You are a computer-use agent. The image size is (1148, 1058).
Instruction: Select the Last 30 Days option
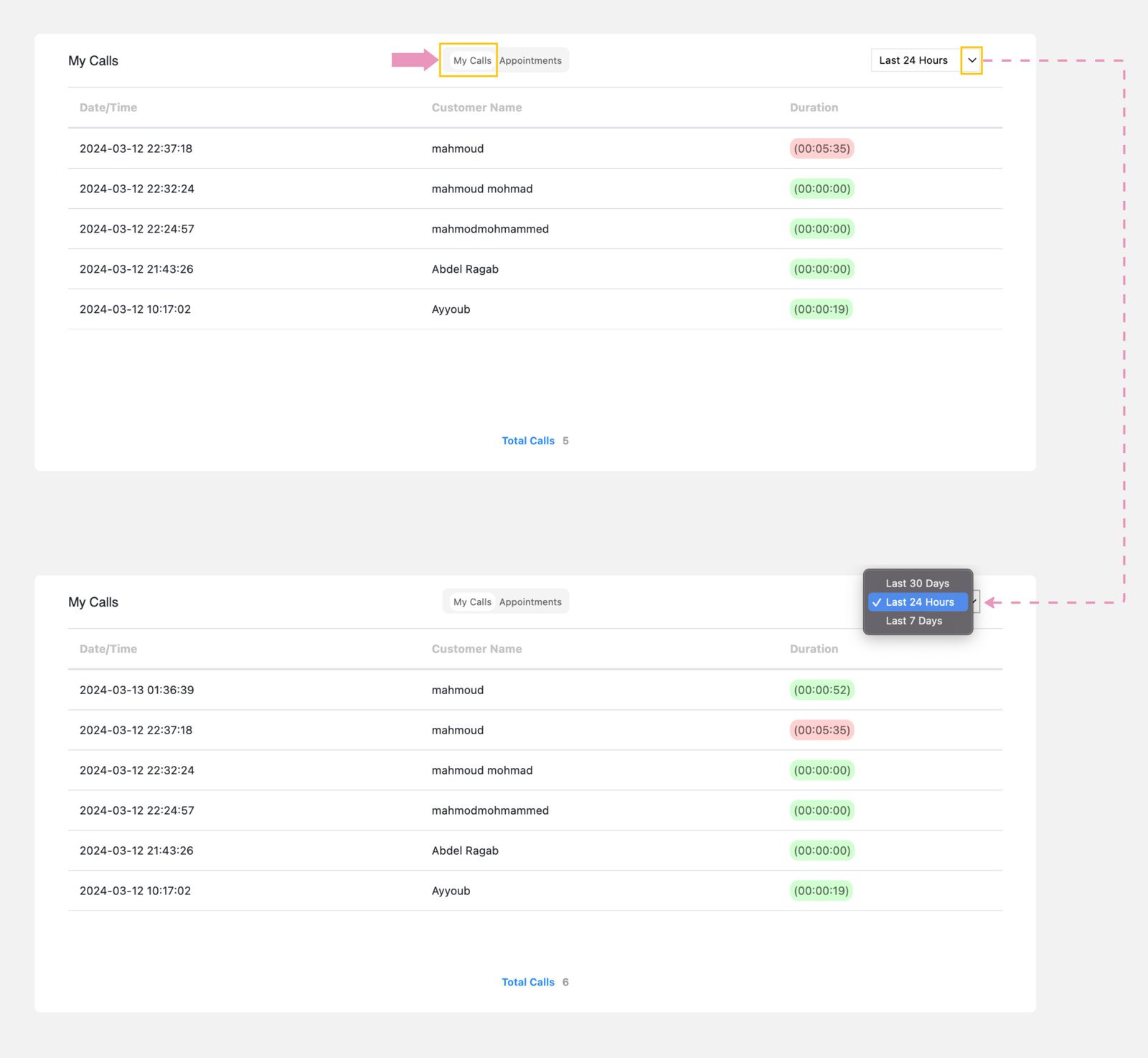coord(917,584)
